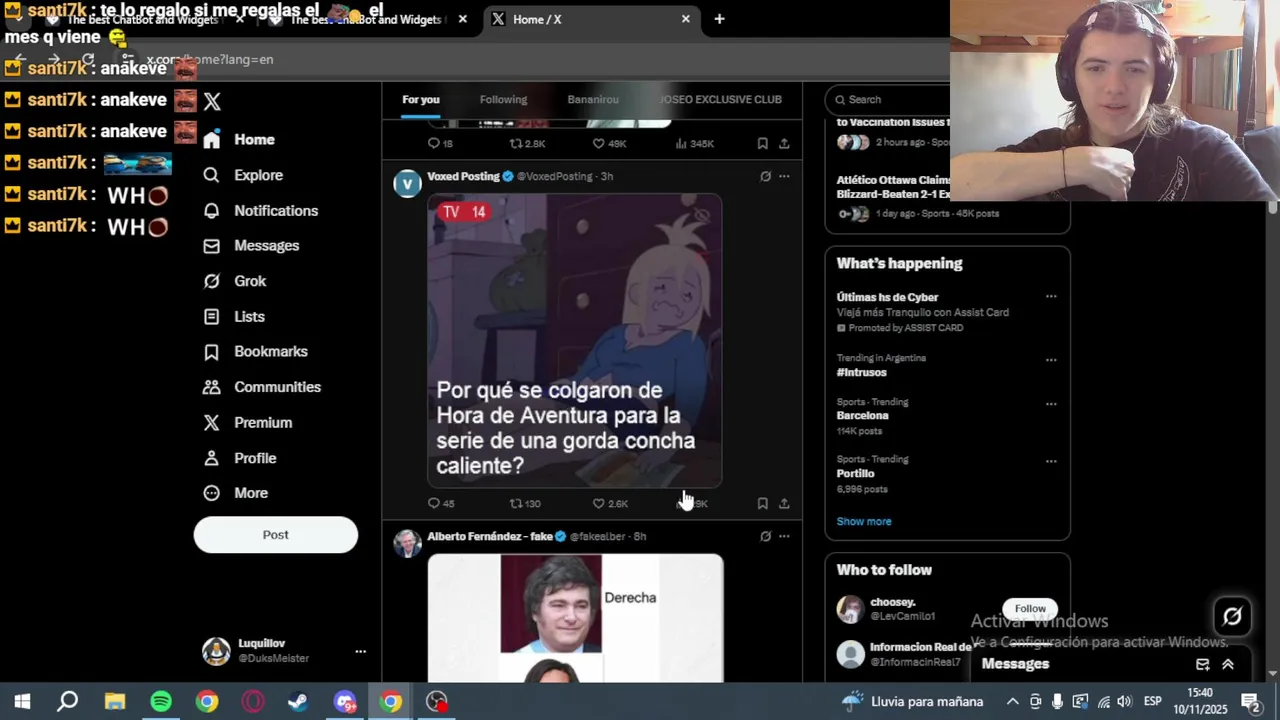Screen dimensions: 1280x720
Task: Open Messages in the sidebar
Action: coord(251,246)
